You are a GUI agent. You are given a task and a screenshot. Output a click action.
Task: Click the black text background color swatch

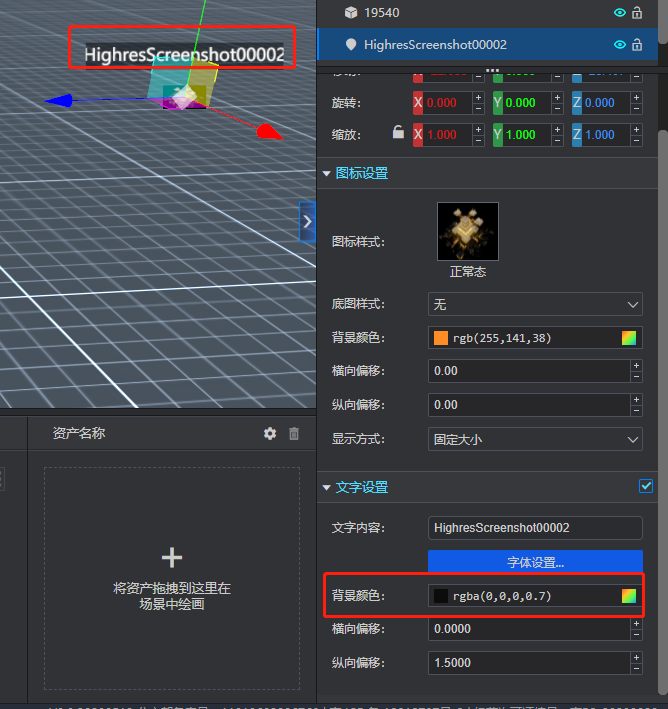click(441, 596)
